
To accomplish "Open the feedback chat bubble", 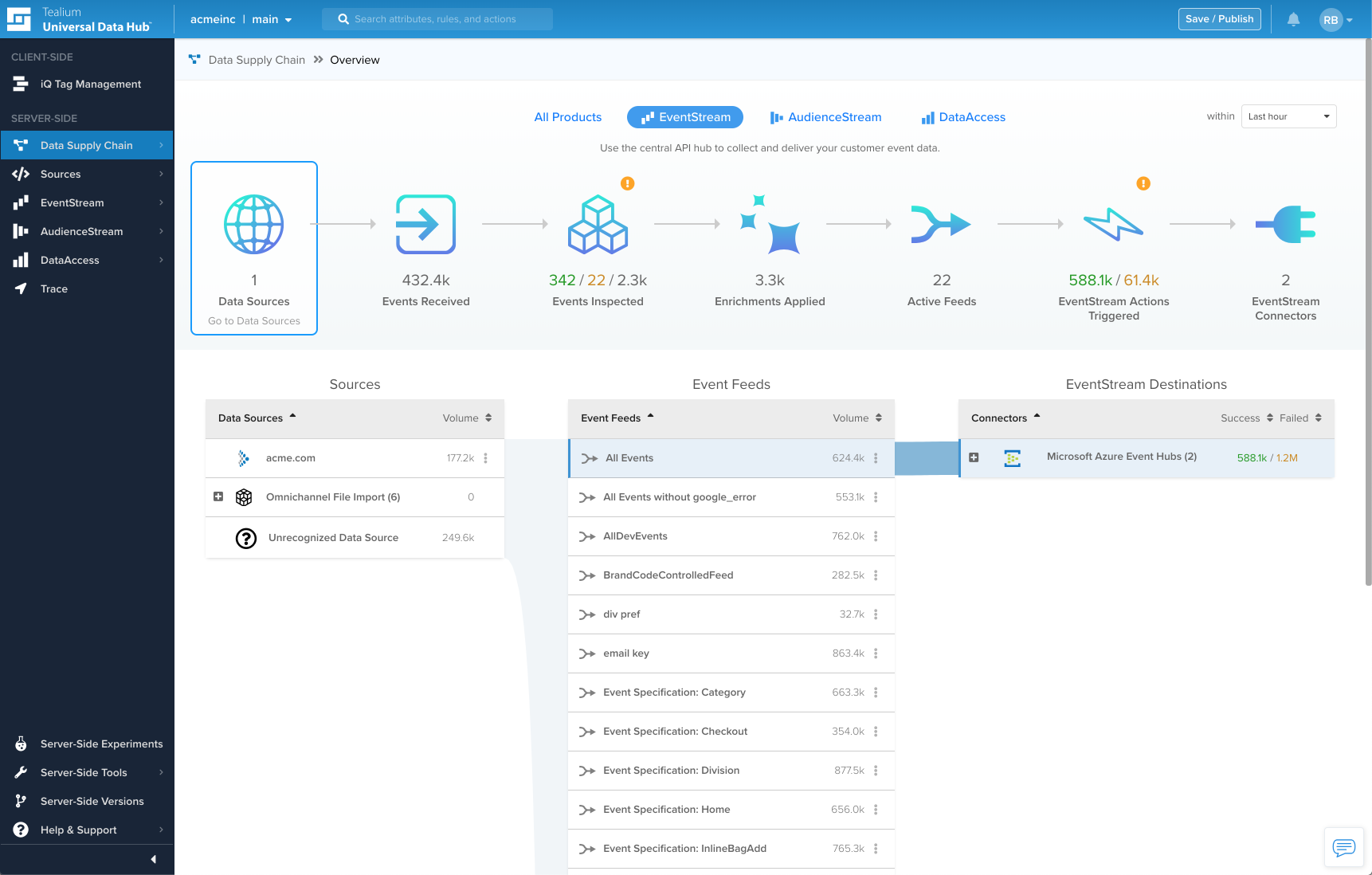I will [1343, 847].
